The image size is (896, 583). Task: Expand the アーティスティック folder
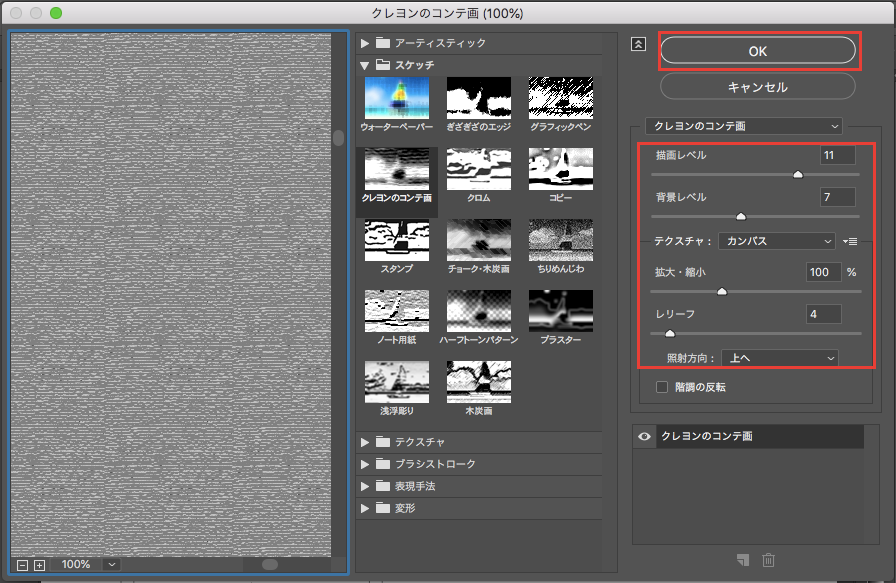366,43
